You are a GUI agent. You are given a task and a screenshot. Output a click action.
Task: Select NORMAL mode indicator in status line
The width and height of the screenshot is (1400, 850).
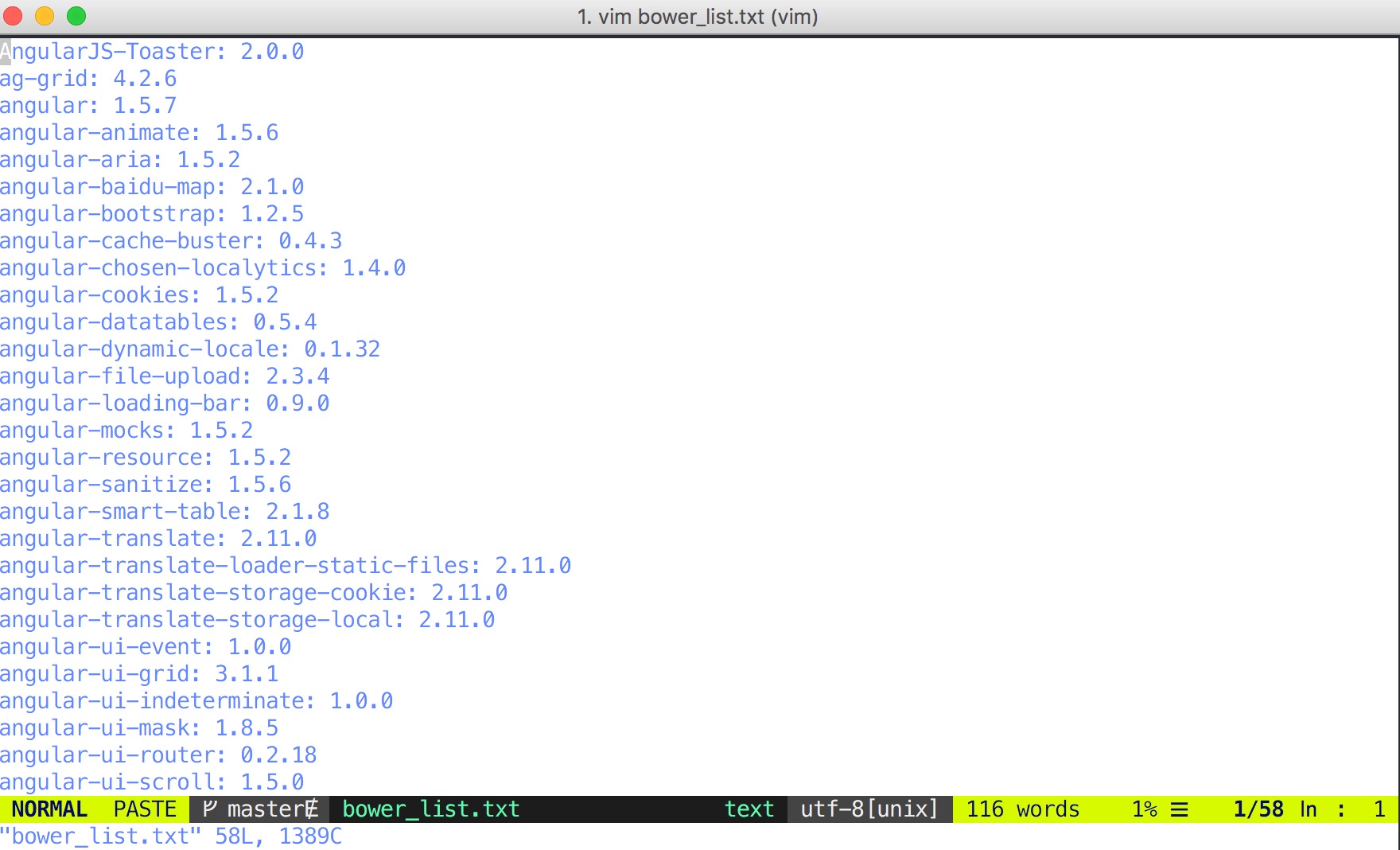point(49,809)
